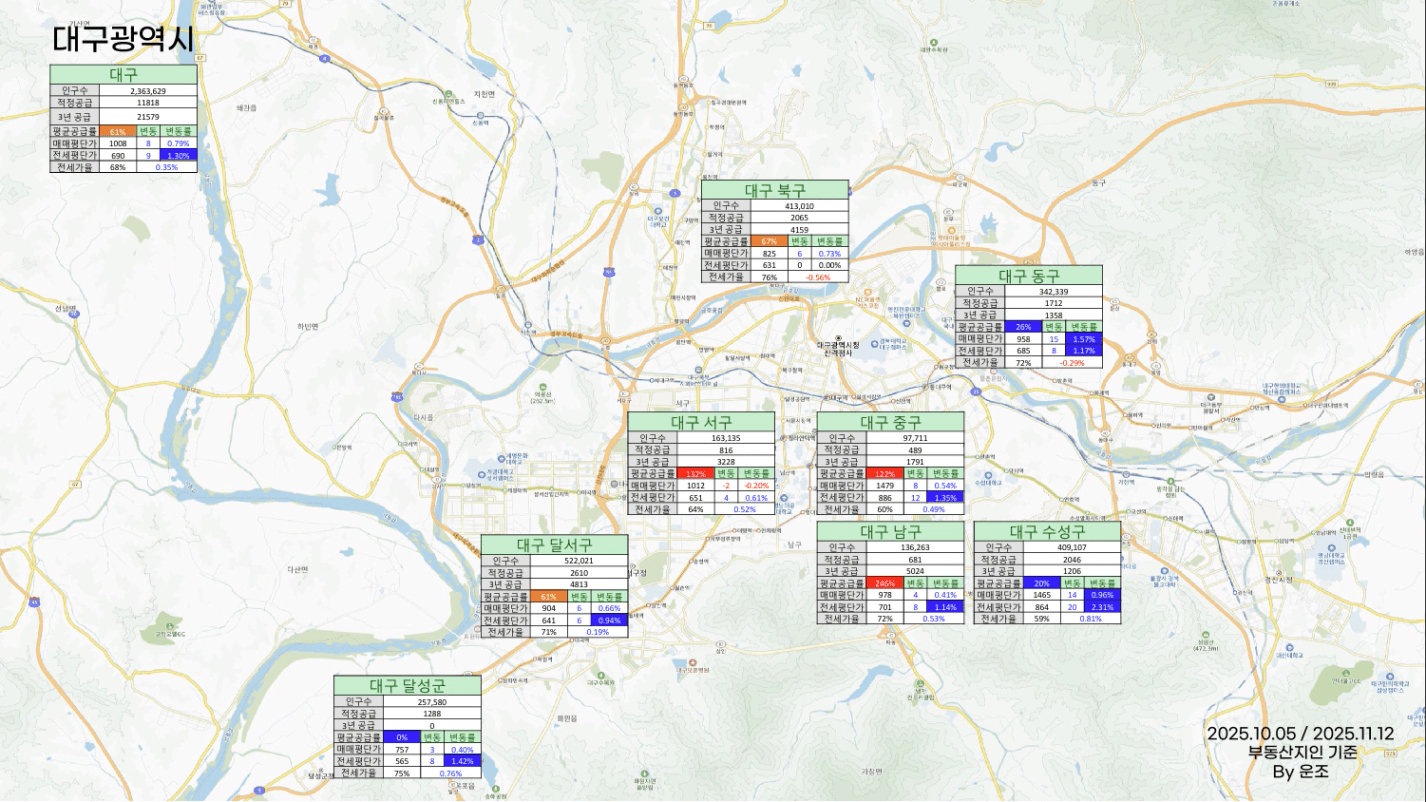Click the 대구광역시 title text
1426x802 pixels.
(123, 39)
